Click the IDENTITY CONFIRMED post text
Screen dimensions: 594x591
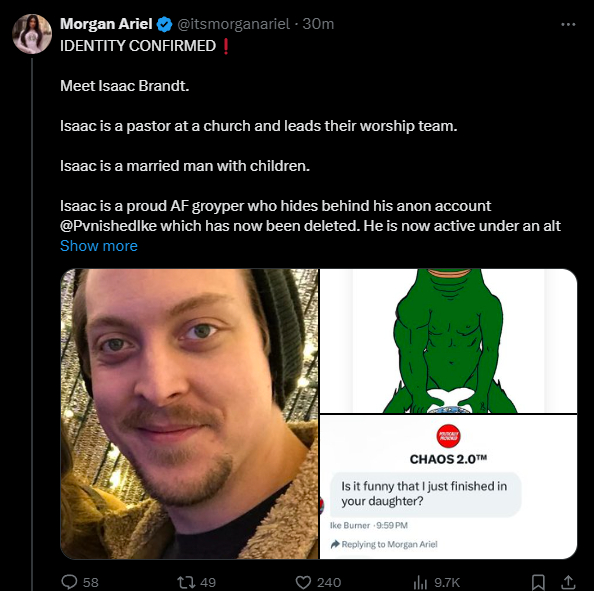tap(138, 46)
